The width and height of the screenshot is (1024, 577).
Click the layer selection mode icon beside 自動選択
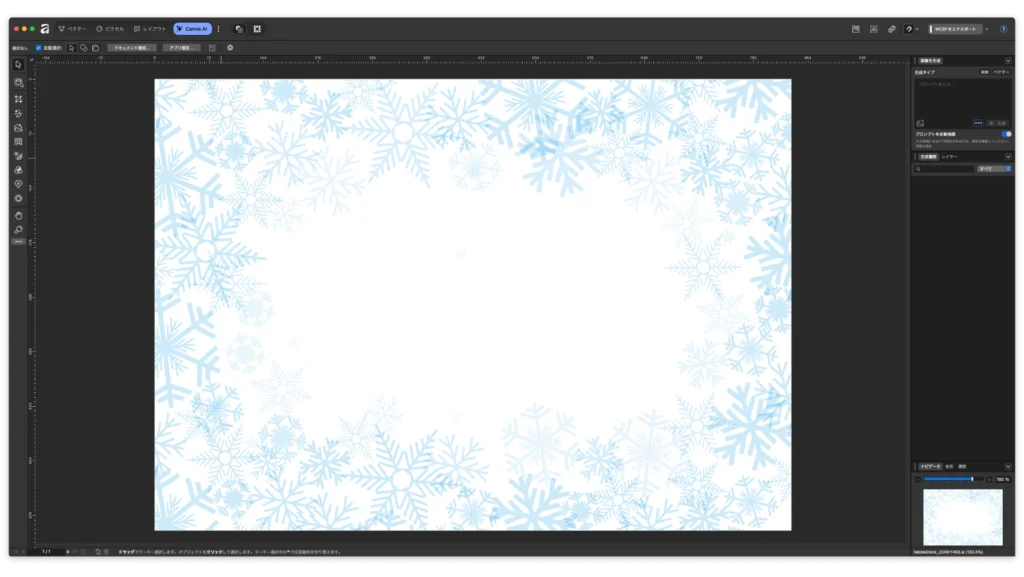[71, 46]
